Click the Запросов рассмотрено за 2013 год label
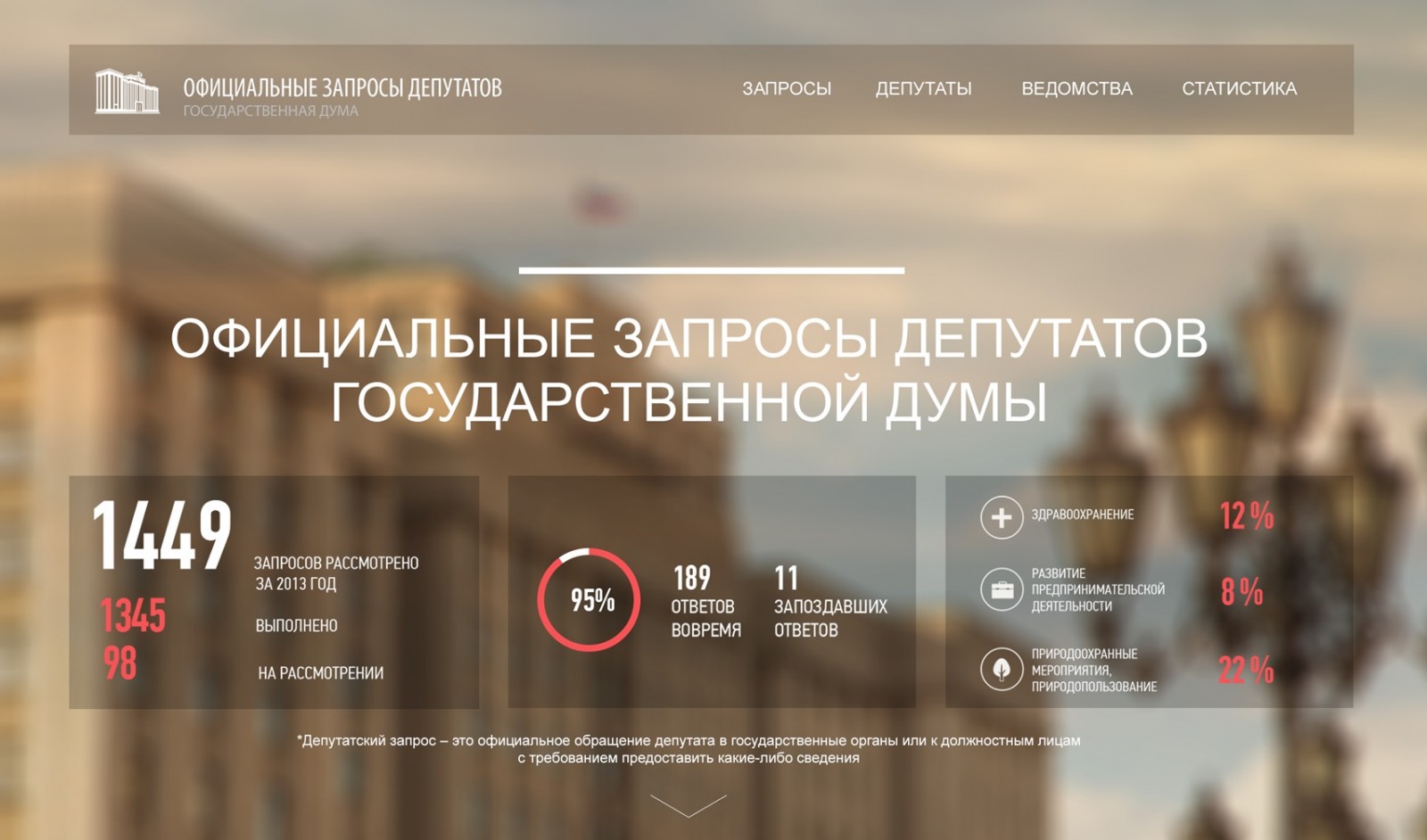 pyautogui.click(x=336, y=573)
